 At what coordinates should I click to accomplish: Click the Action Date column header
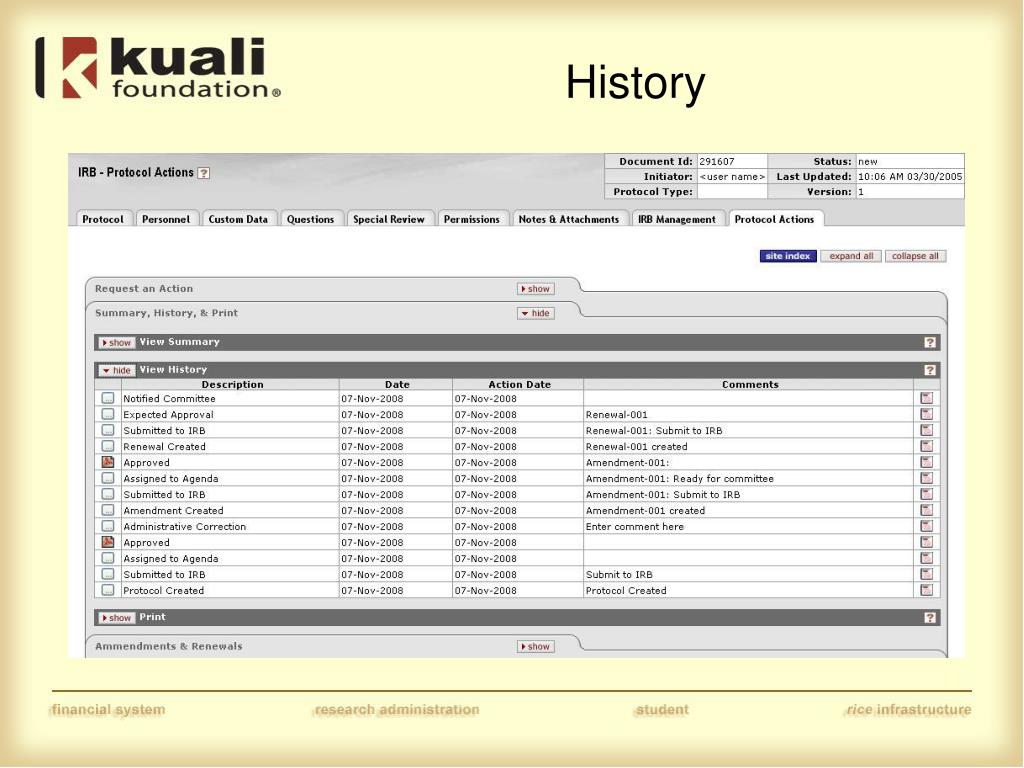pos(520,385)
